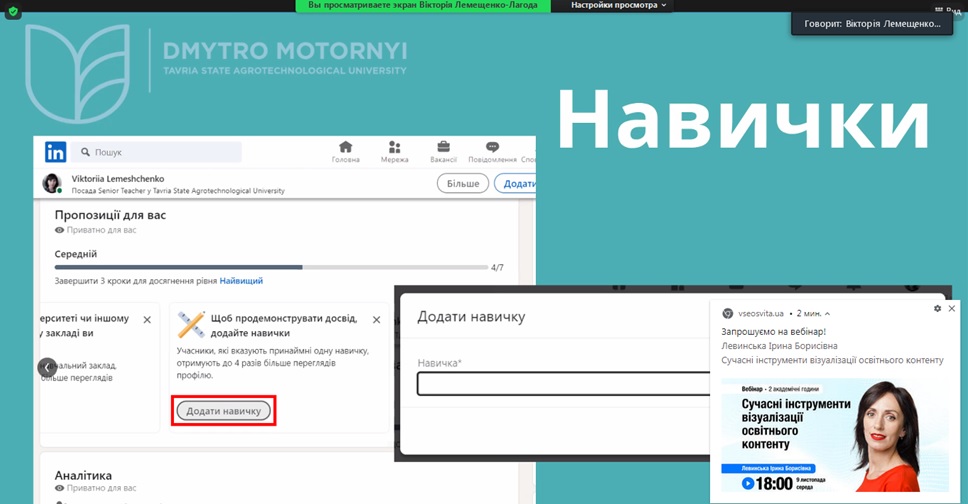Click the 'Говорит: Вікторія Лемещенко' speaker label
The height and width of the screenshot is (504, 968).
pos(872,23)
